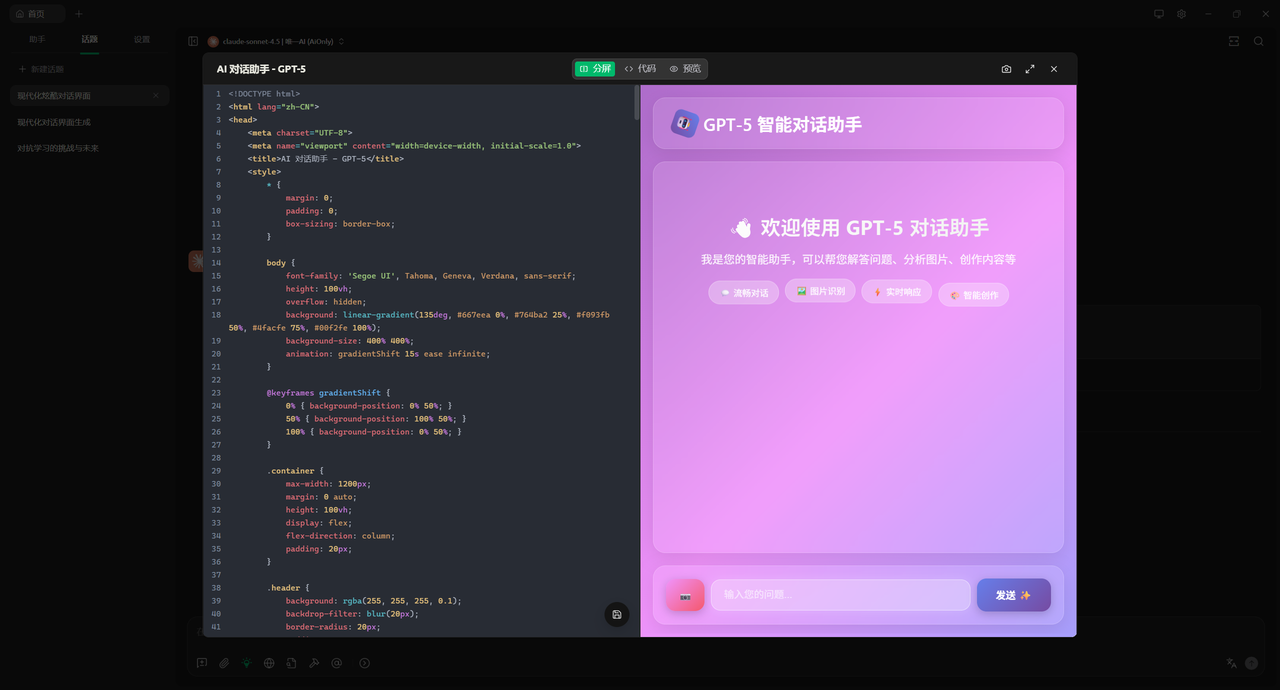Remove the 现代化炫酷对话界面 topic via its X

[x=156, y=96]
